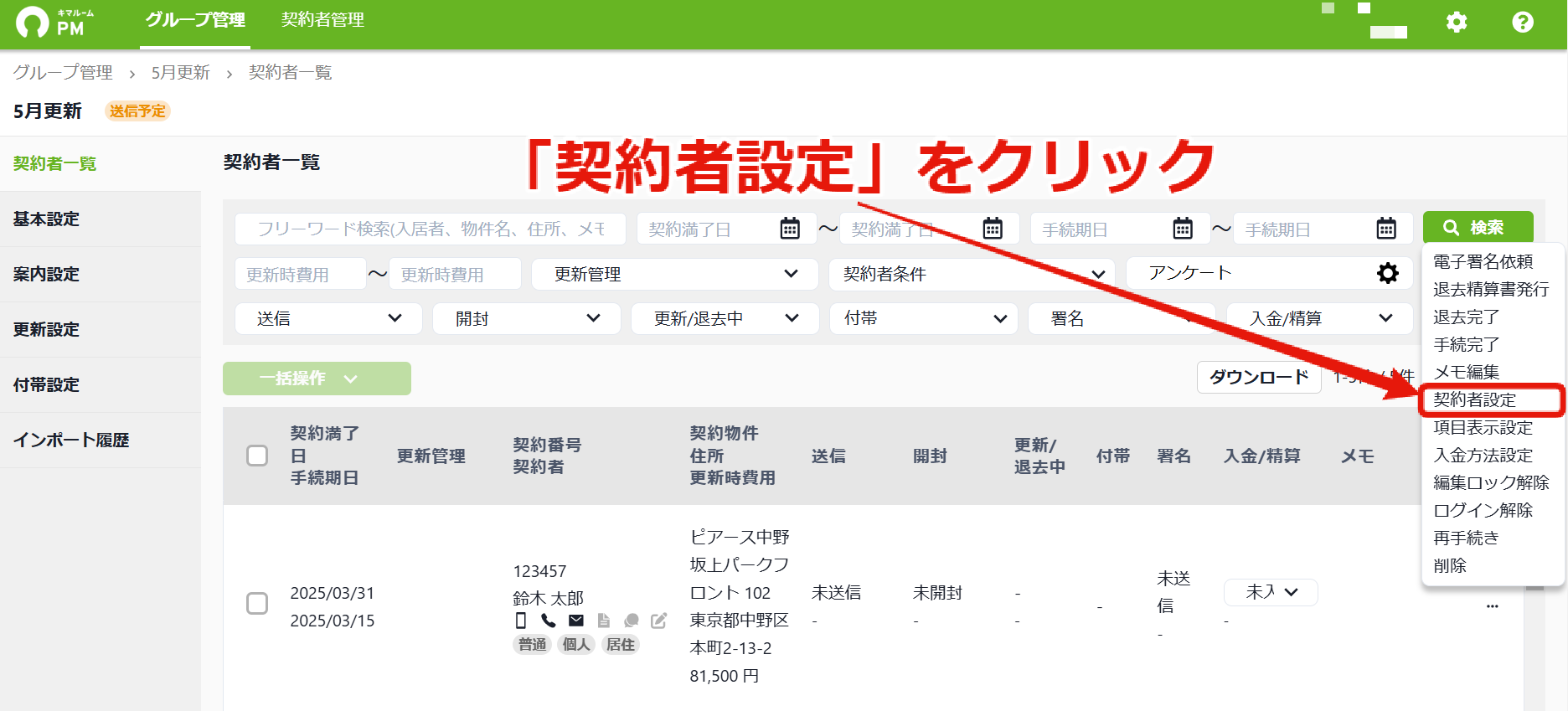This screenshot has width=1568, height=711.
Task: Click three-dot more menu on 鈴木 太郎 row
Action: [1493, 606]
